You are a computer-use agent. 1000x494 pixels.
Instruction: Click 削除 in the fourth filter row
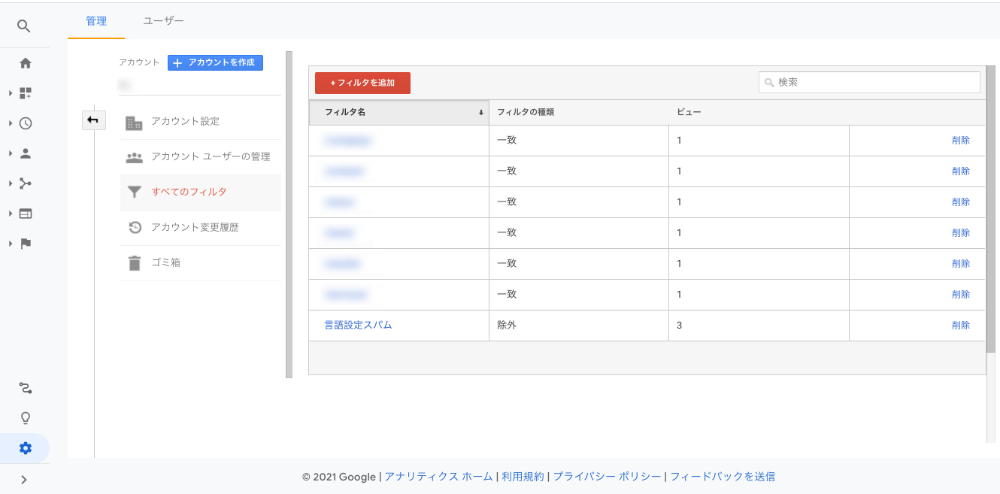(x=960, y=233)
